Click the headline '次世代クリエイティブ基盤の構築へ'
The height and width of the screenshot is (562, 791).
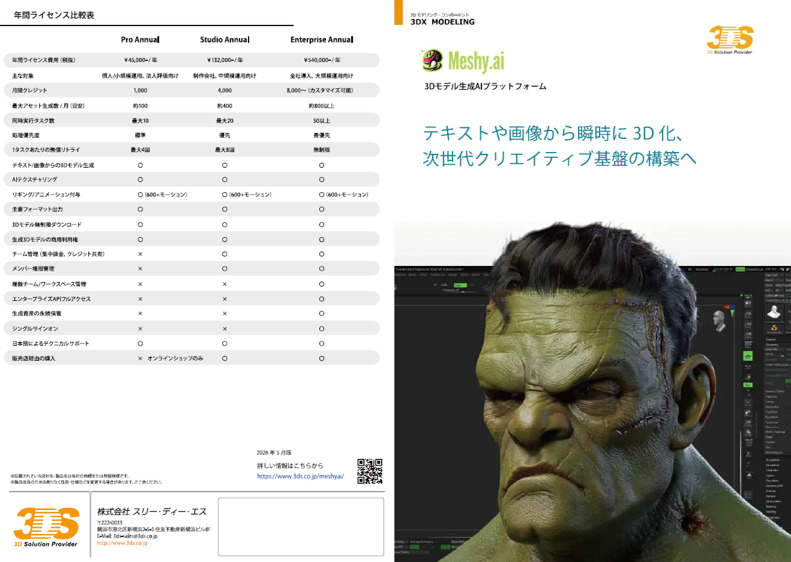pos(559,158)
